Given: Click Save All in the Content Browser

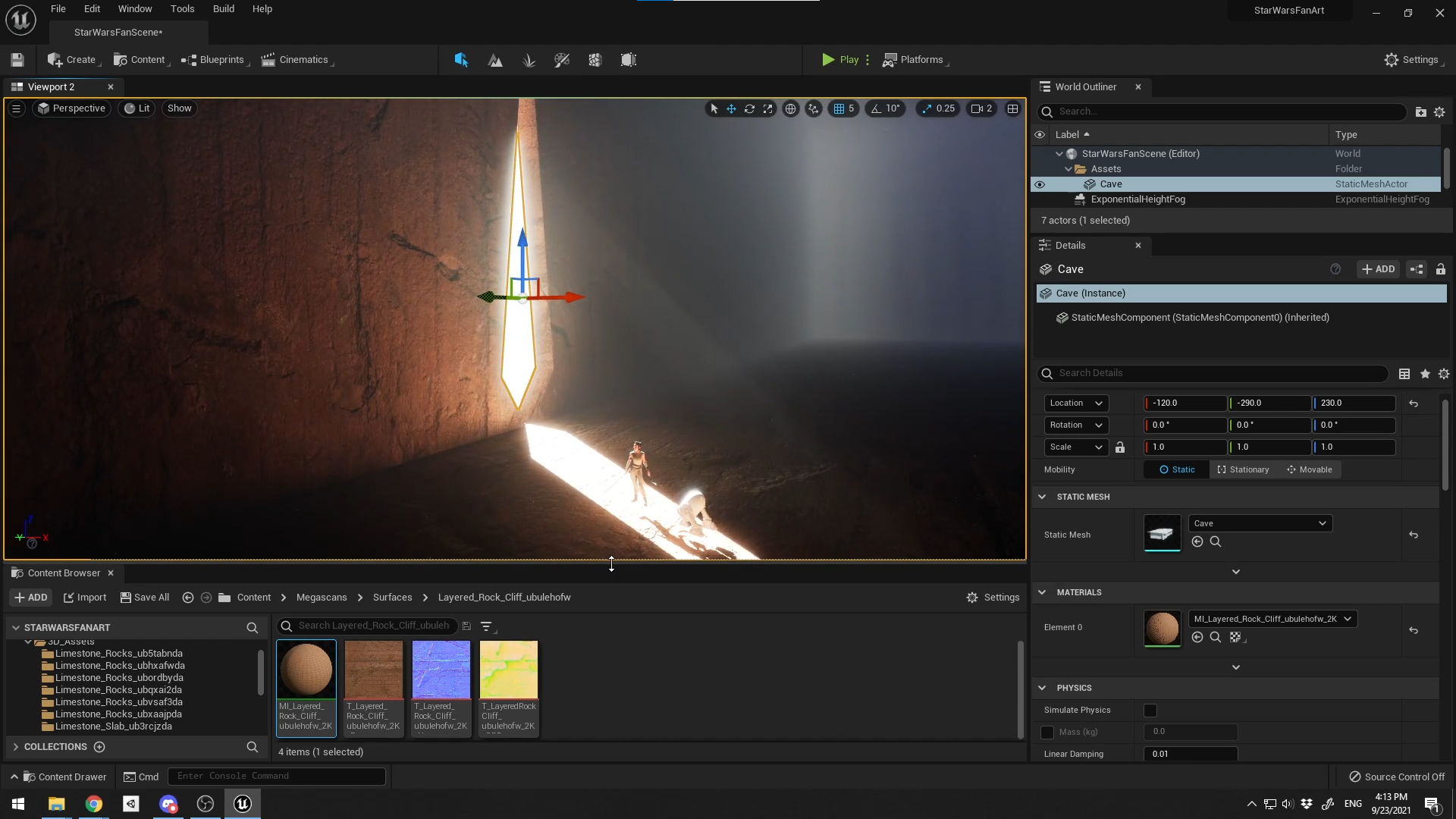Looking at the screenshot, I should coord(144,597).
